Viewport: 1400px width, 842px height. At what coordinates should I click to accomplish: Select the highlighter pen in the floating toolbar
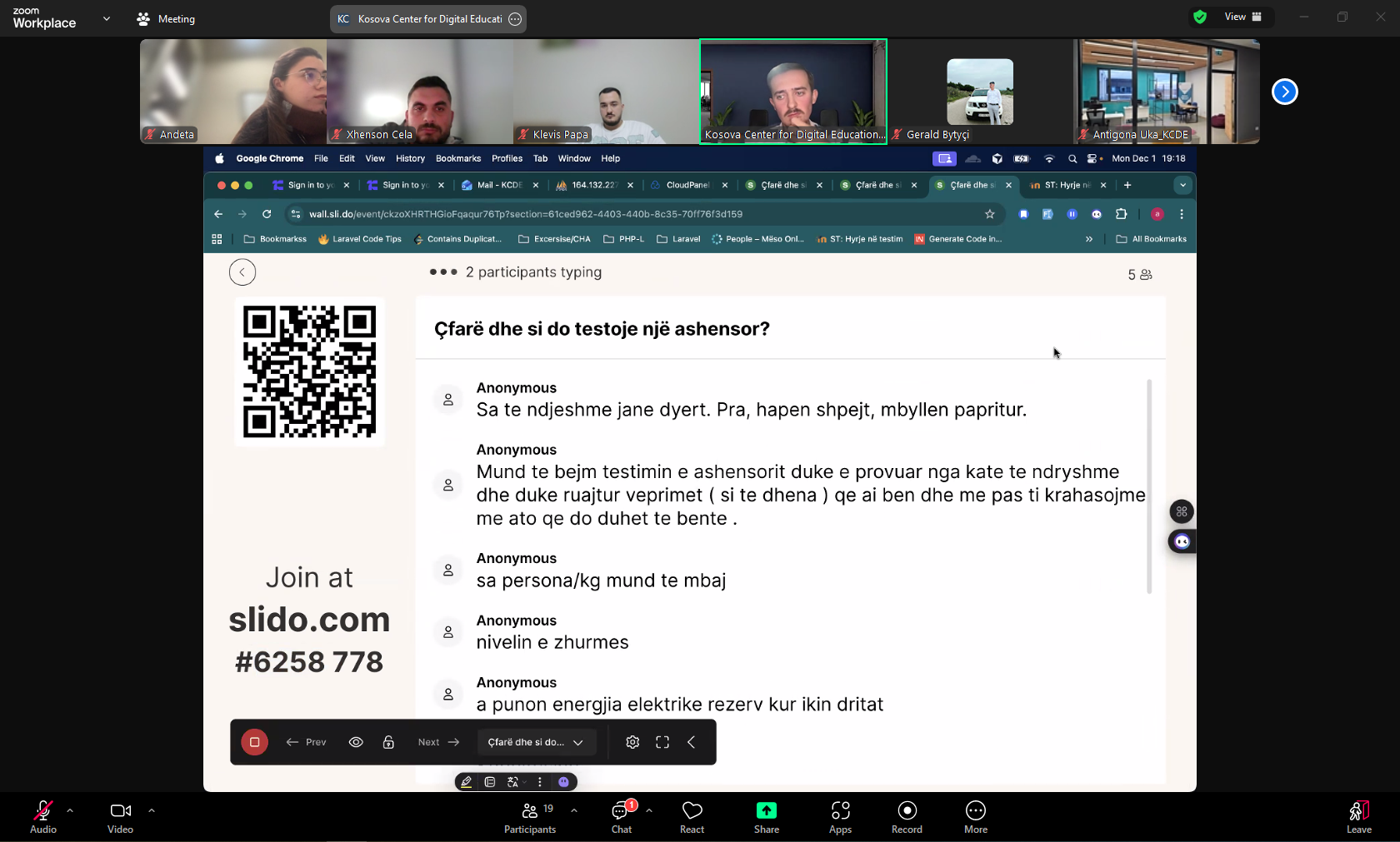pos(466,782)
